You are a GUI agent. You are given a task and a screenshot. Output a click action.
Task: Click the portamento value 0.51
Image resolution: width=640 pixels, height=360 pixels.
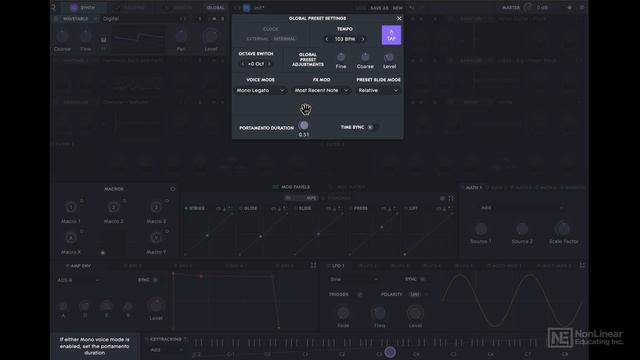[304, 135]
